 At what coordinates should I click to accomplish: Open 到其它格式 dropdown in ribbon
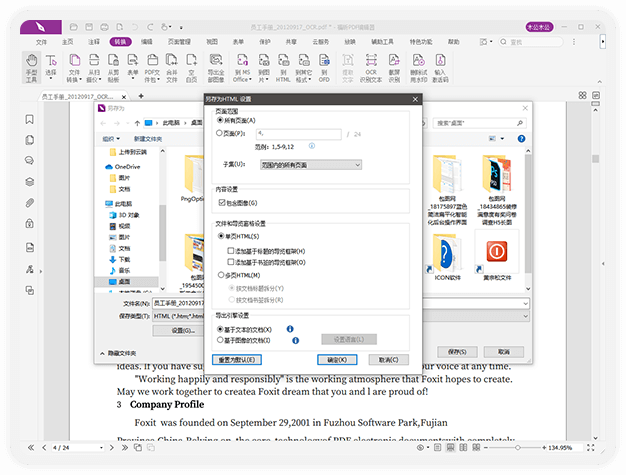310,80
